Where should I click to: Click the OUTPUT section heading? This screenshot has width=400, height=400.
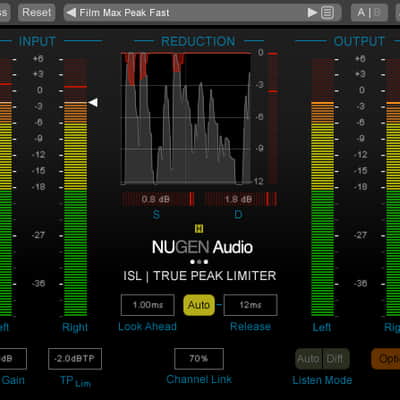(x=359, y=42)
